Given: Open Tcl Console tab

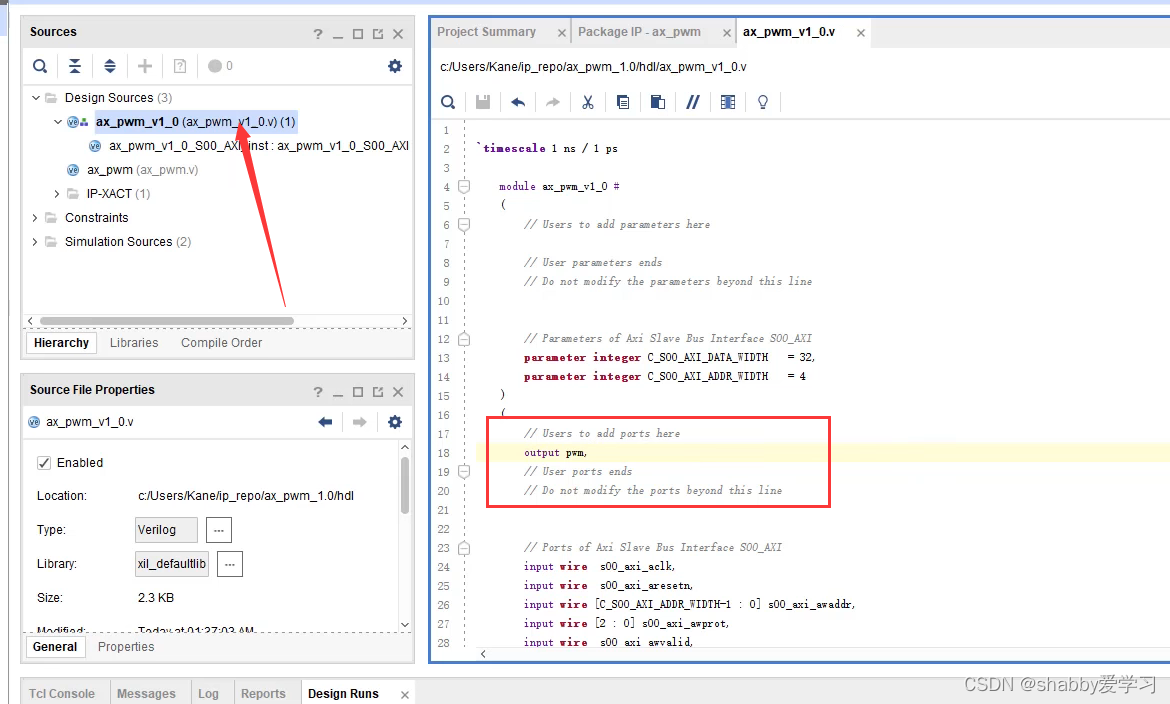Looking at the screenshot, I should (62, 694).
